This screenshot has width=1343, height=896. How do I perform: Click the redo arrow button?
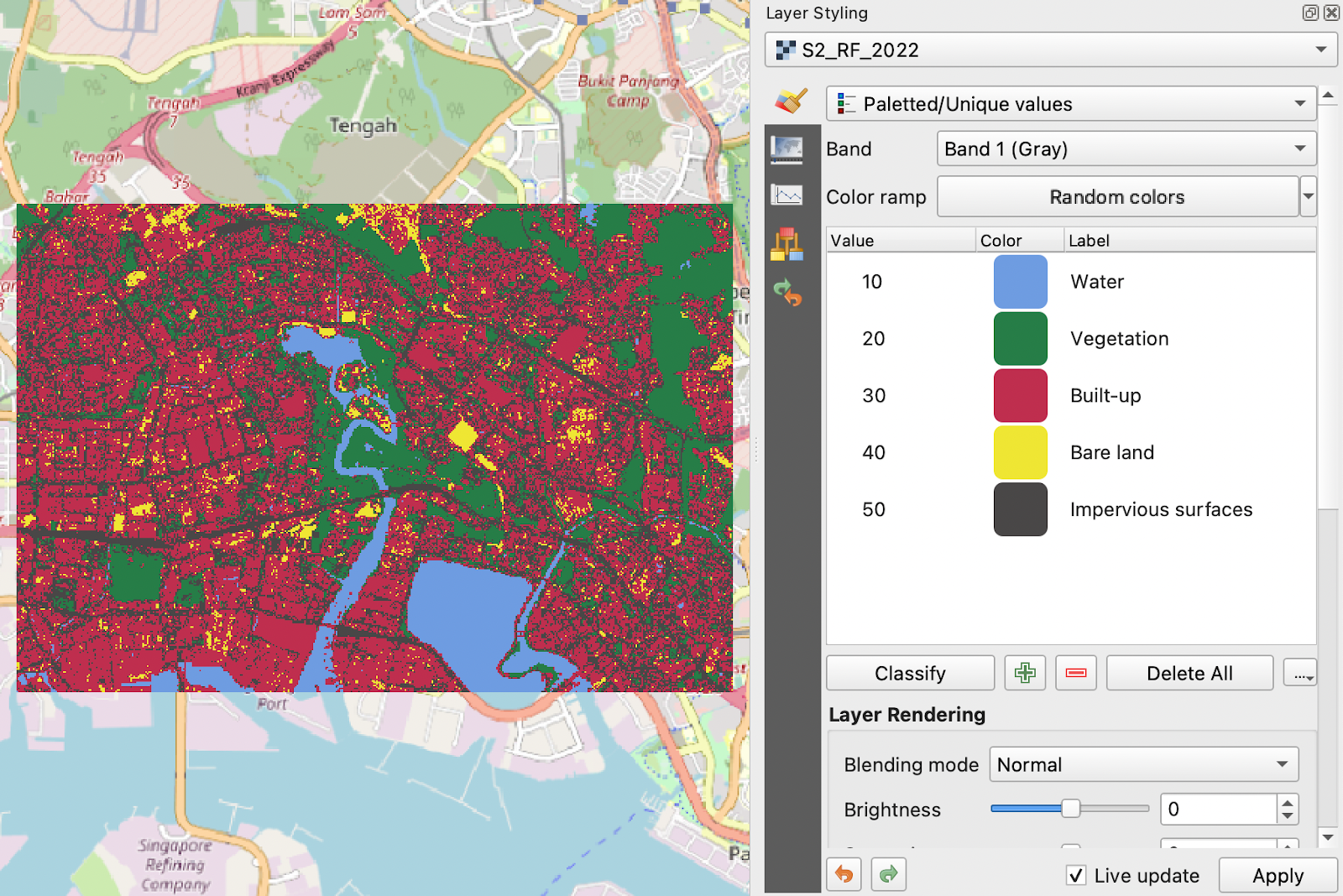889,875
